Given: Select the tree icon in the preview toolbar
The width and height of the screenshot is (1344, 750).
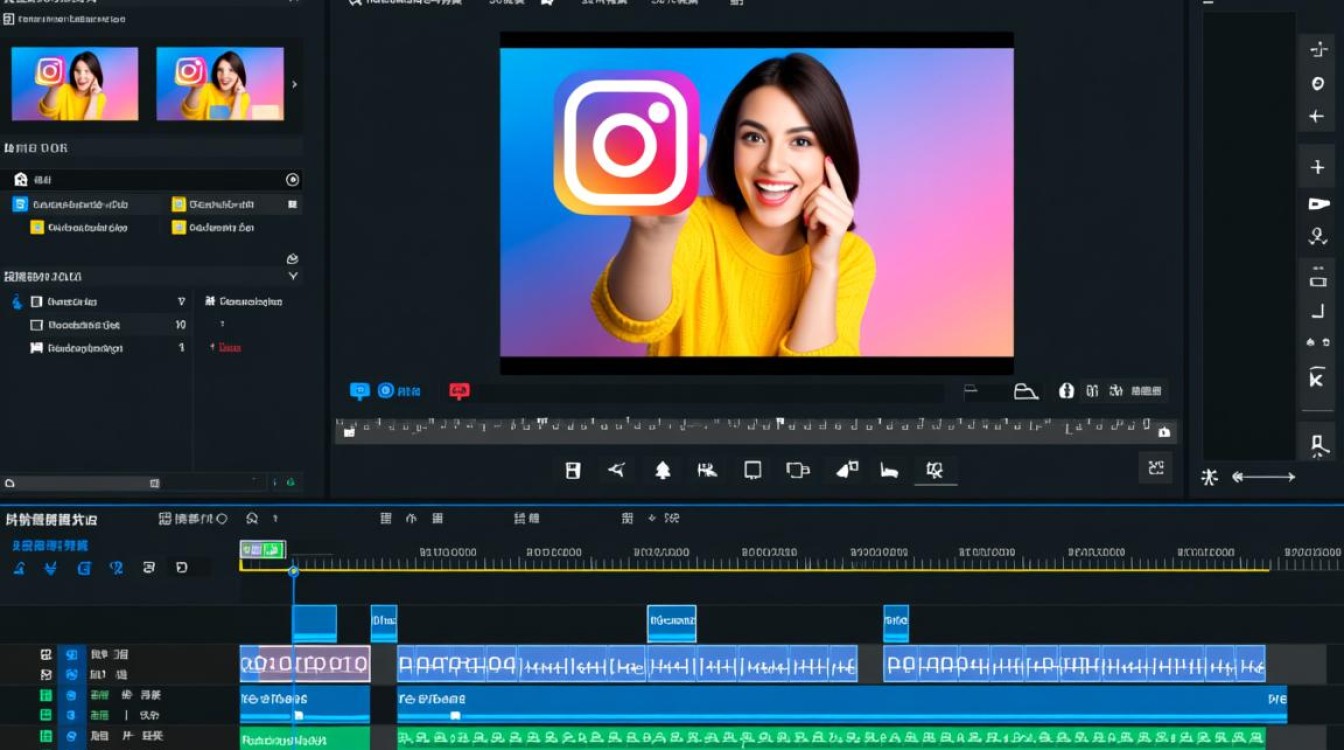Looking at the screenshot, I should [662, 470].
